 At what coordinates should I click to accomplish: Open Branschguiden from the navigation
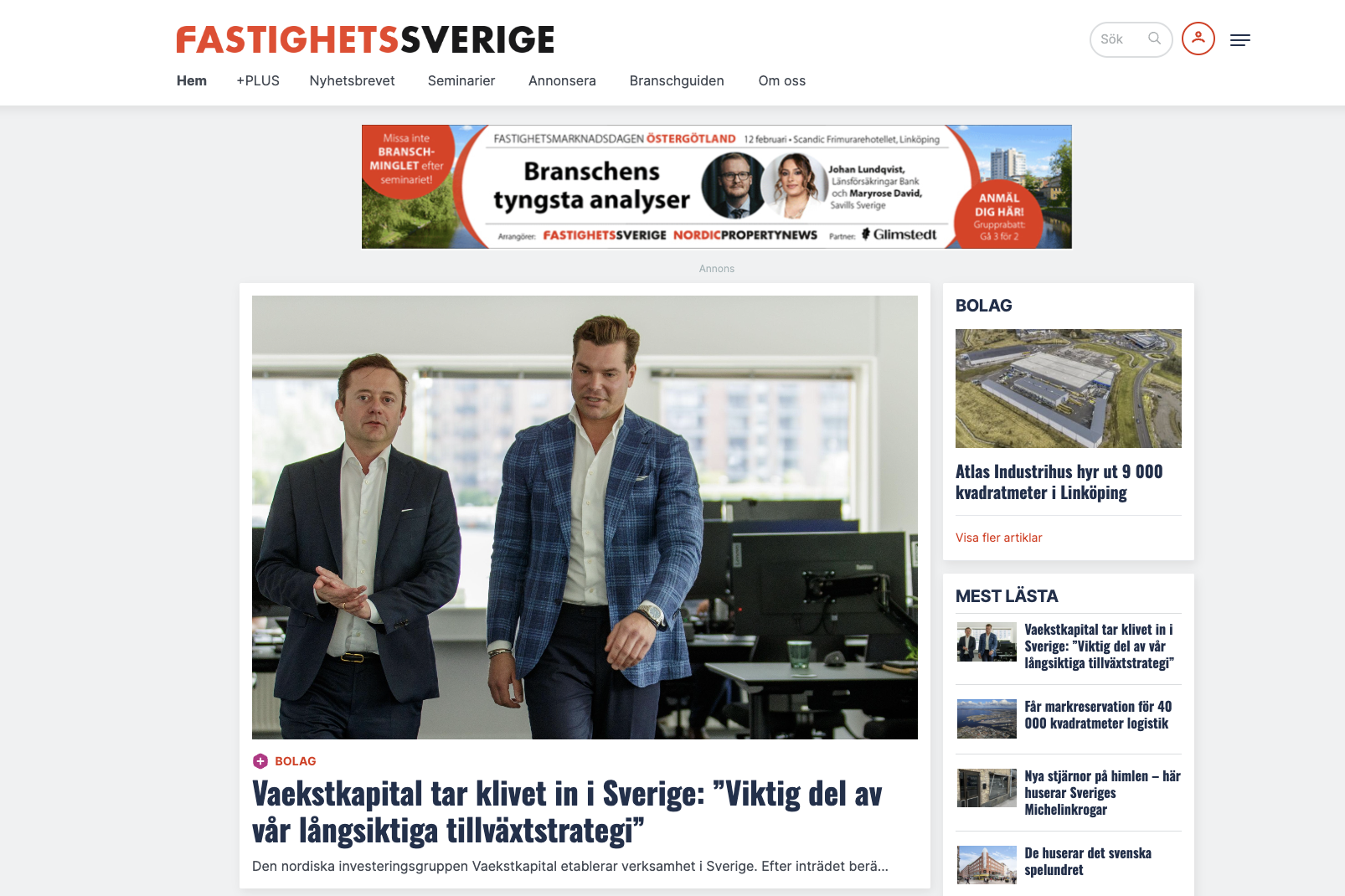(x=677, y=80)
